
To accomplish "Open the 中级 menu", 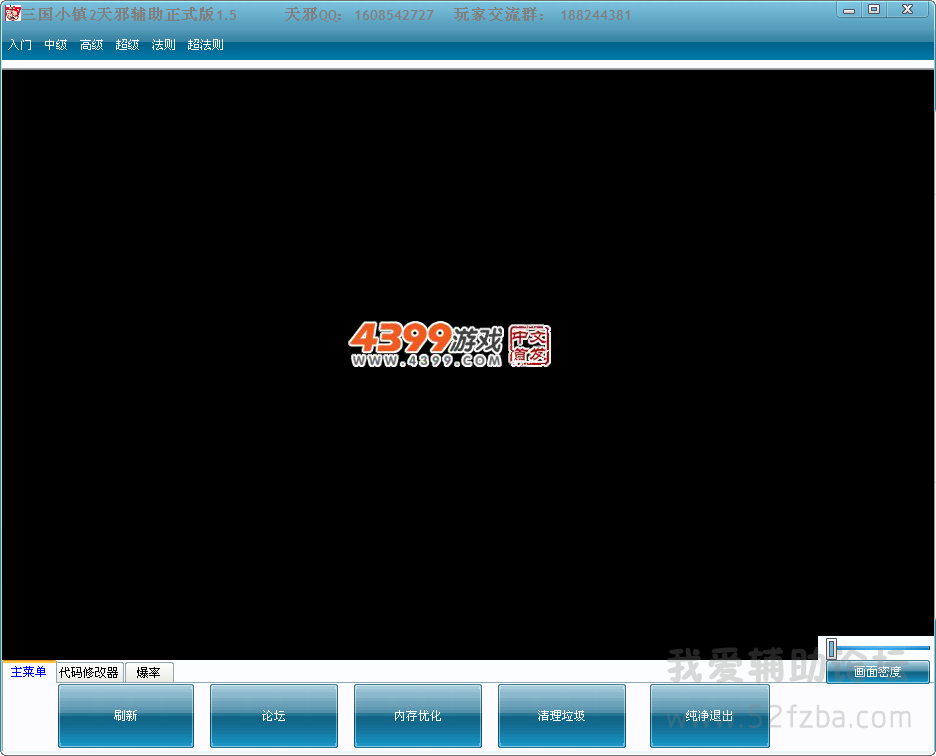I will click(56, 45).
